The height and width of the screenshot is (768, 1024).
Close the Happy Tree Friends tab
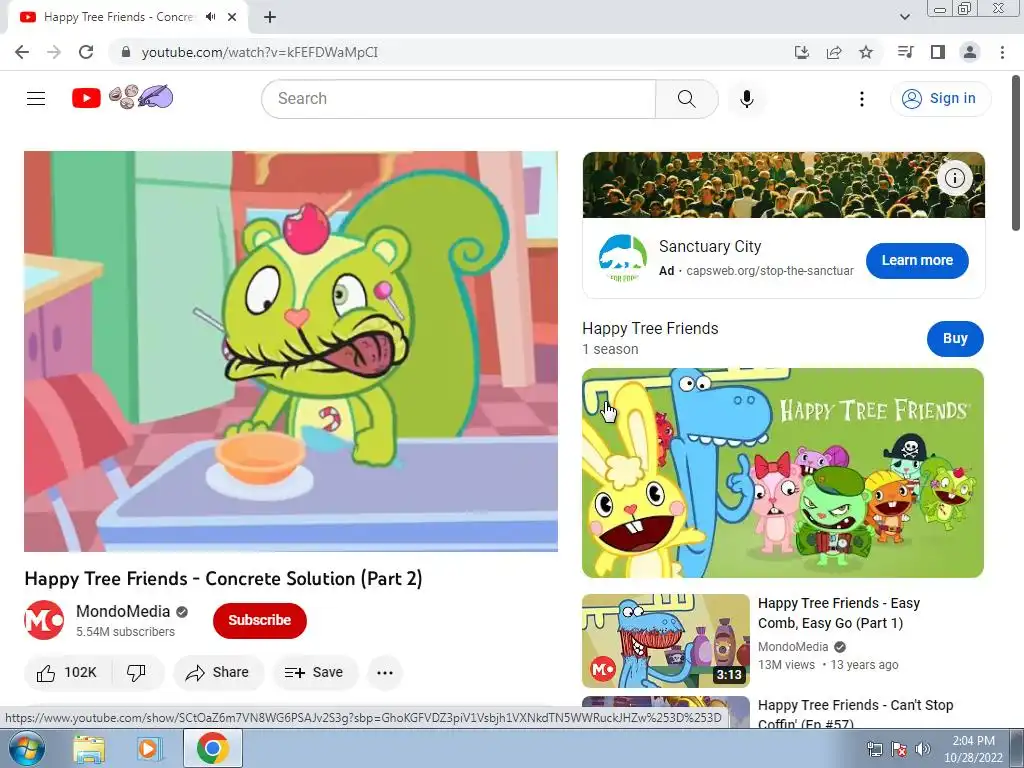coord(232,17)
